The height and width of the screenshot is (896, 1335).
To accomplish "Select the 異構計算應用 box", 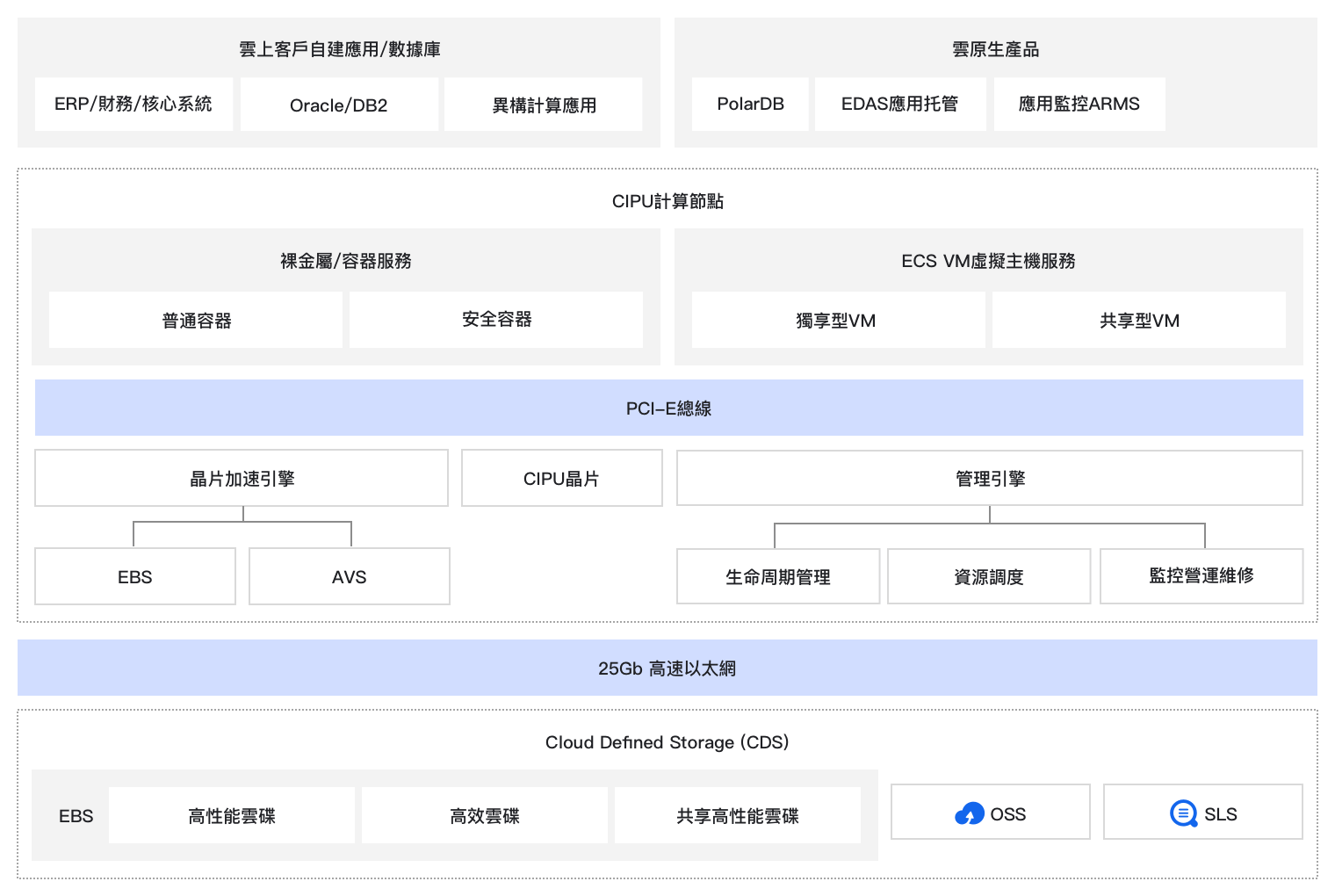I will pos(544,105).
